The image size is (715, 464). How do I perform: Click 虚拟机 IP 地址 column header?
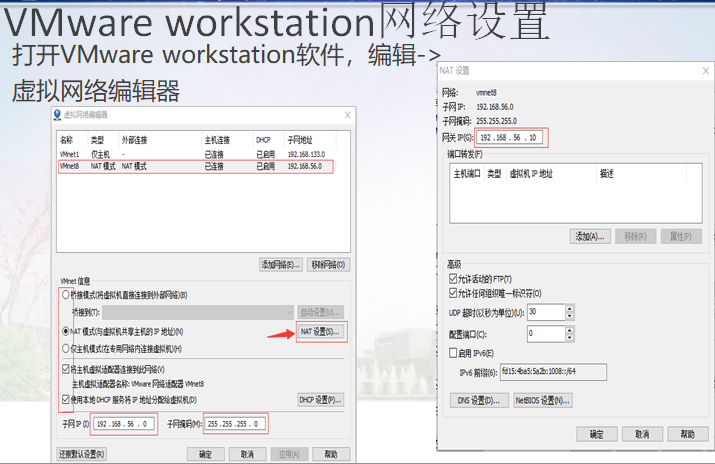coord(531,174)
